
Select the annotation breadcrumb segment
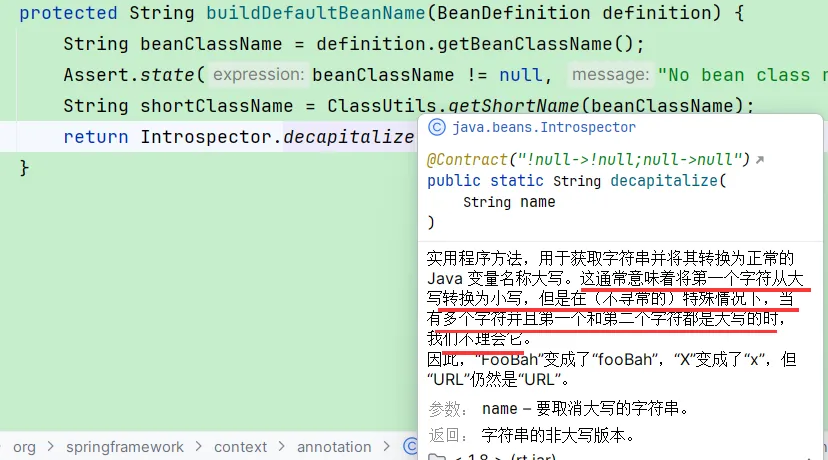pyautogui.click(x=334, y=447)
